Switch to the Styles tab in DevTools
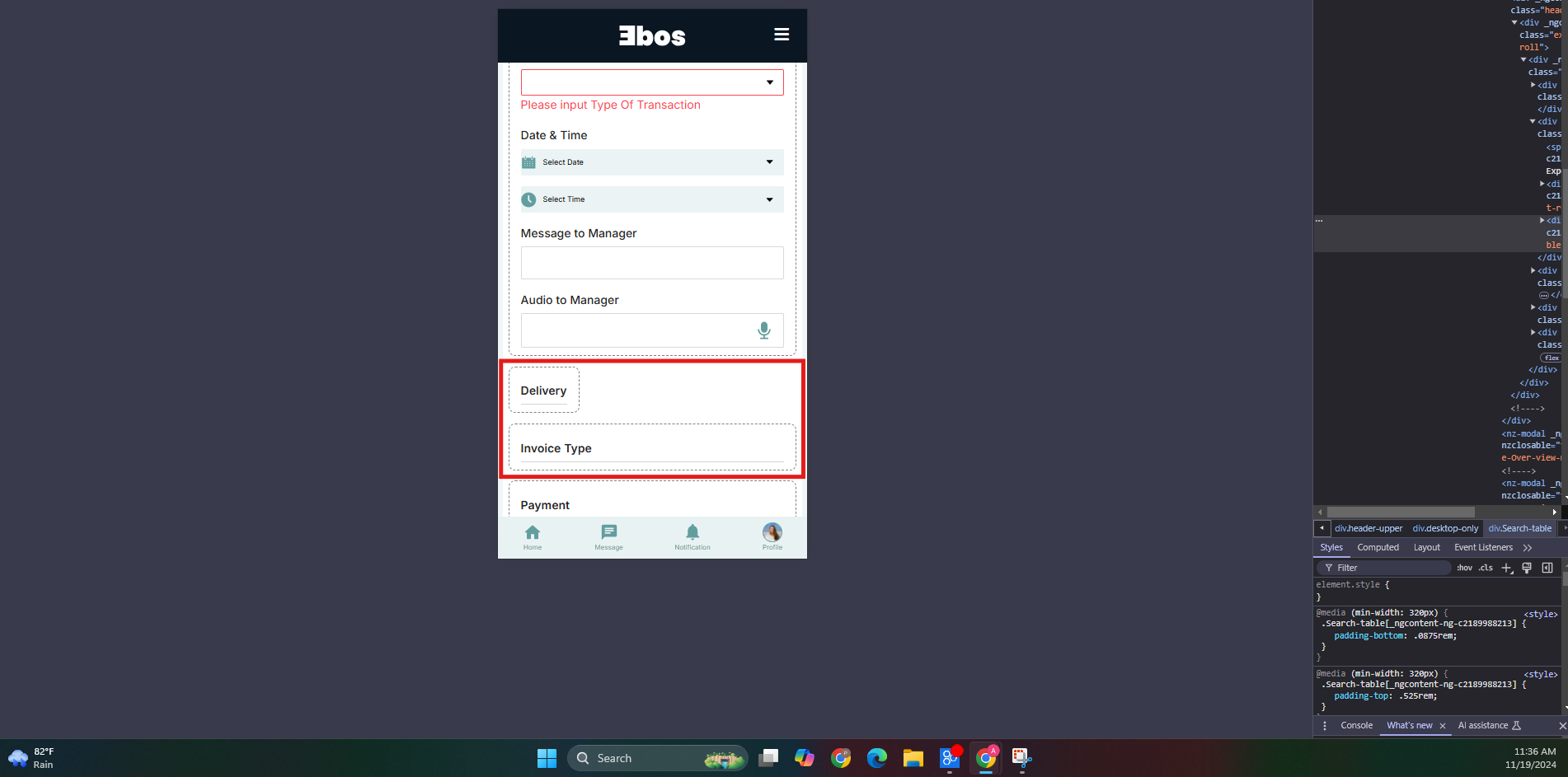 point(1331,547)
